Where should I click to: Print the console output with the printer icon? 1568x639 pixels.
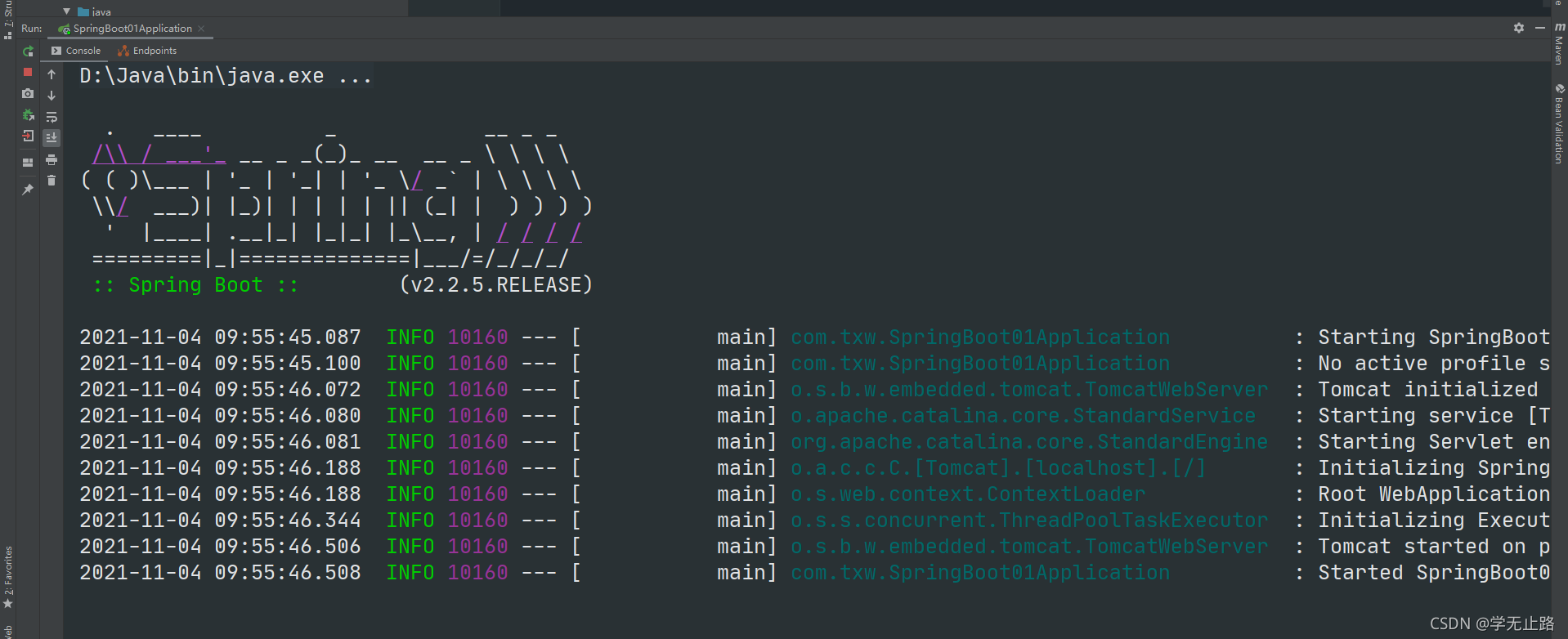click(52, 159)
